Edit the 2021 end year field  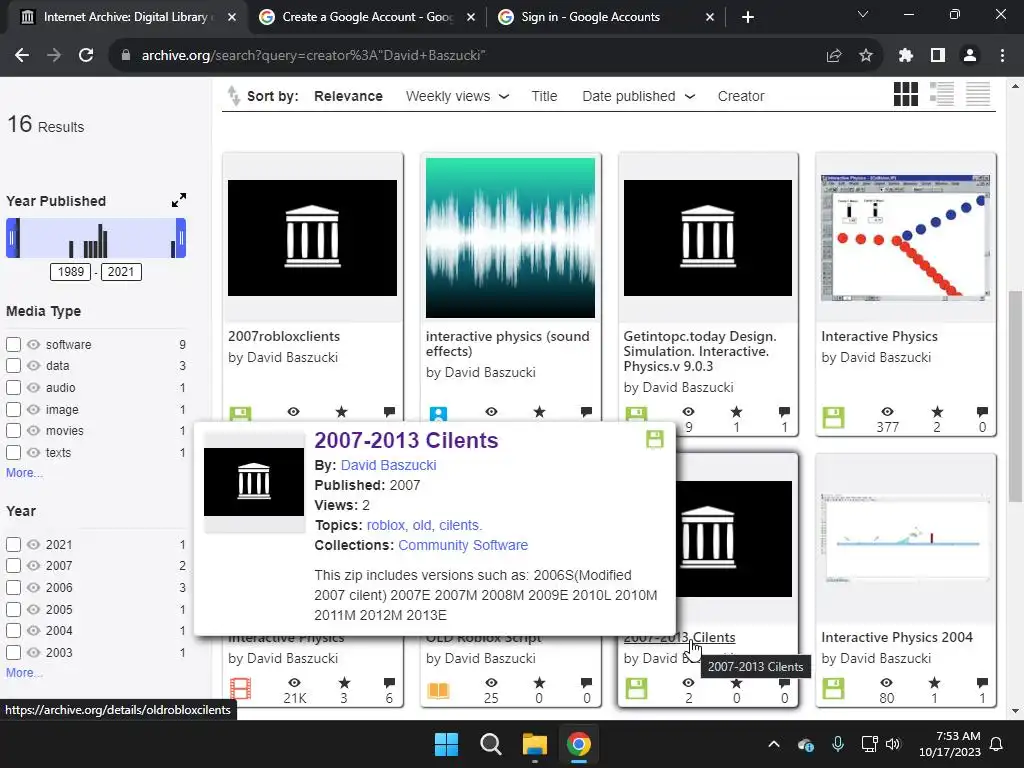click(121, 272)
